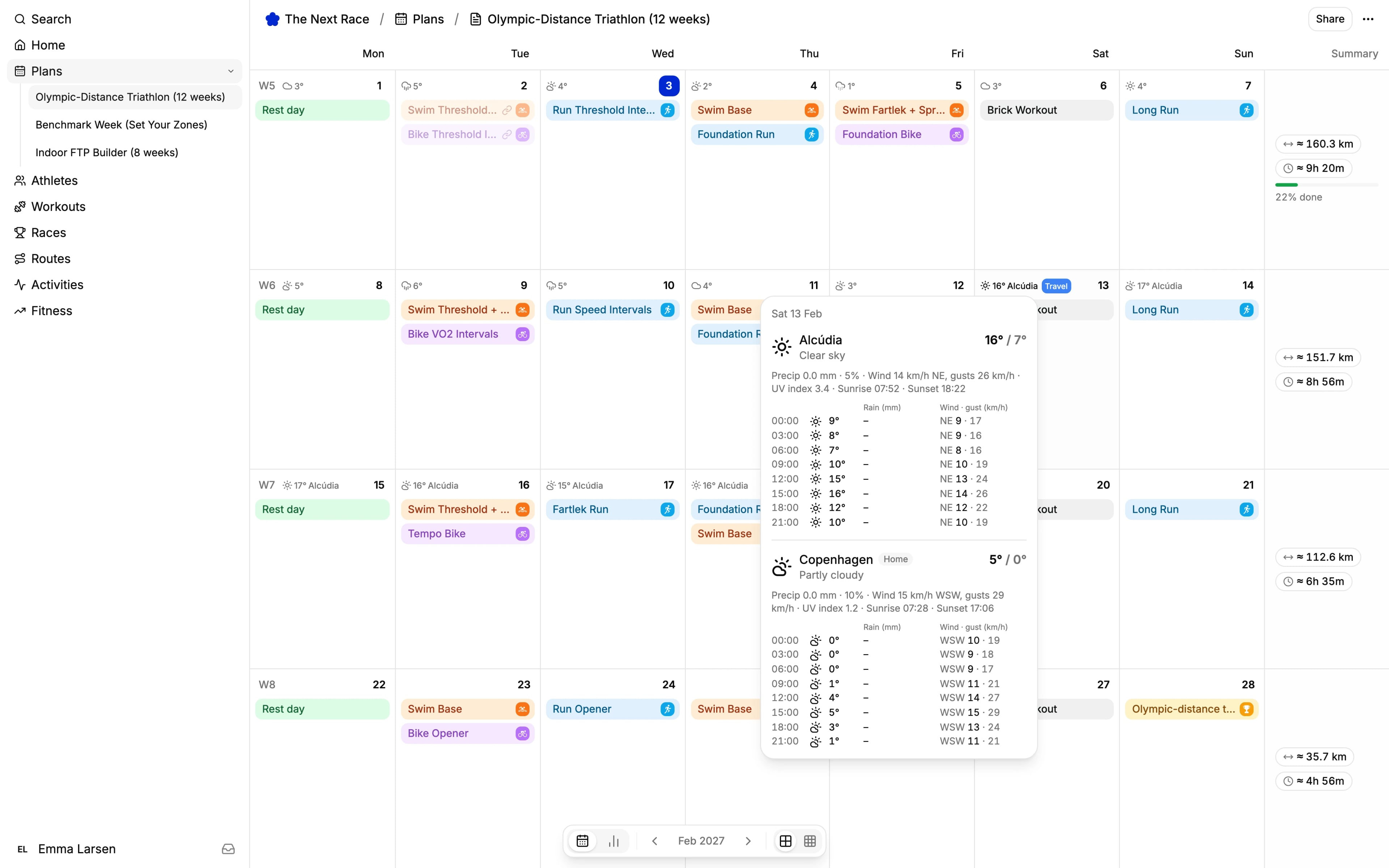Click weather 17° Alcúdia on Sunday 14
1389x868 pixels.
coord(1154,286)
